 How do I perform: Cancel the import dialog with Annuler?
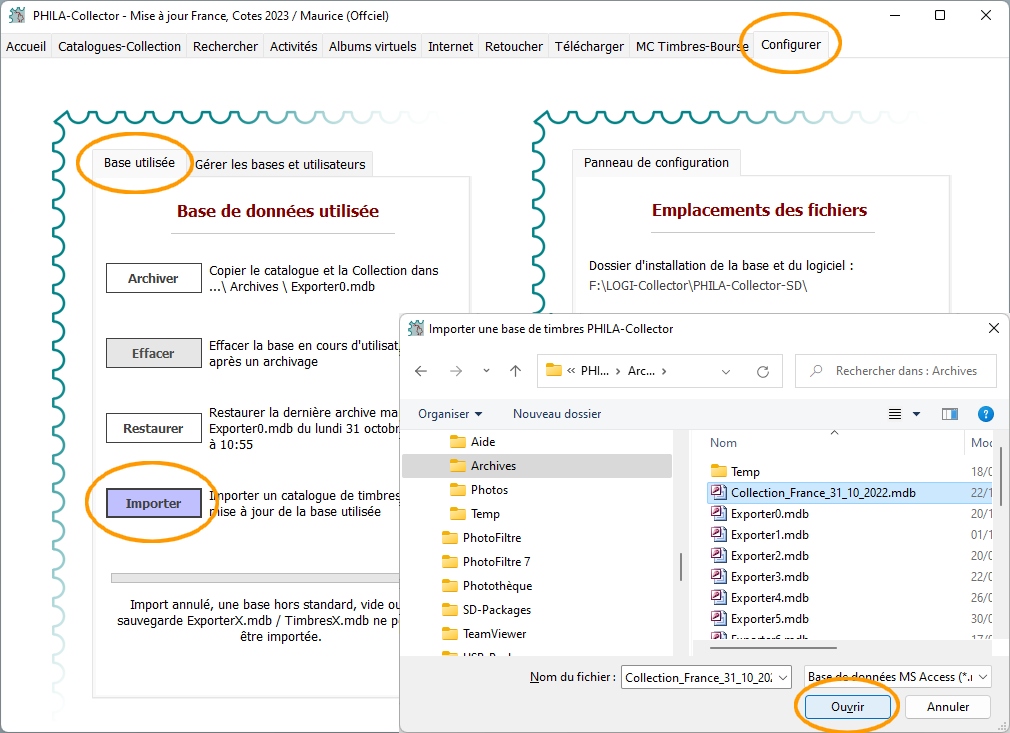point(948,707)
